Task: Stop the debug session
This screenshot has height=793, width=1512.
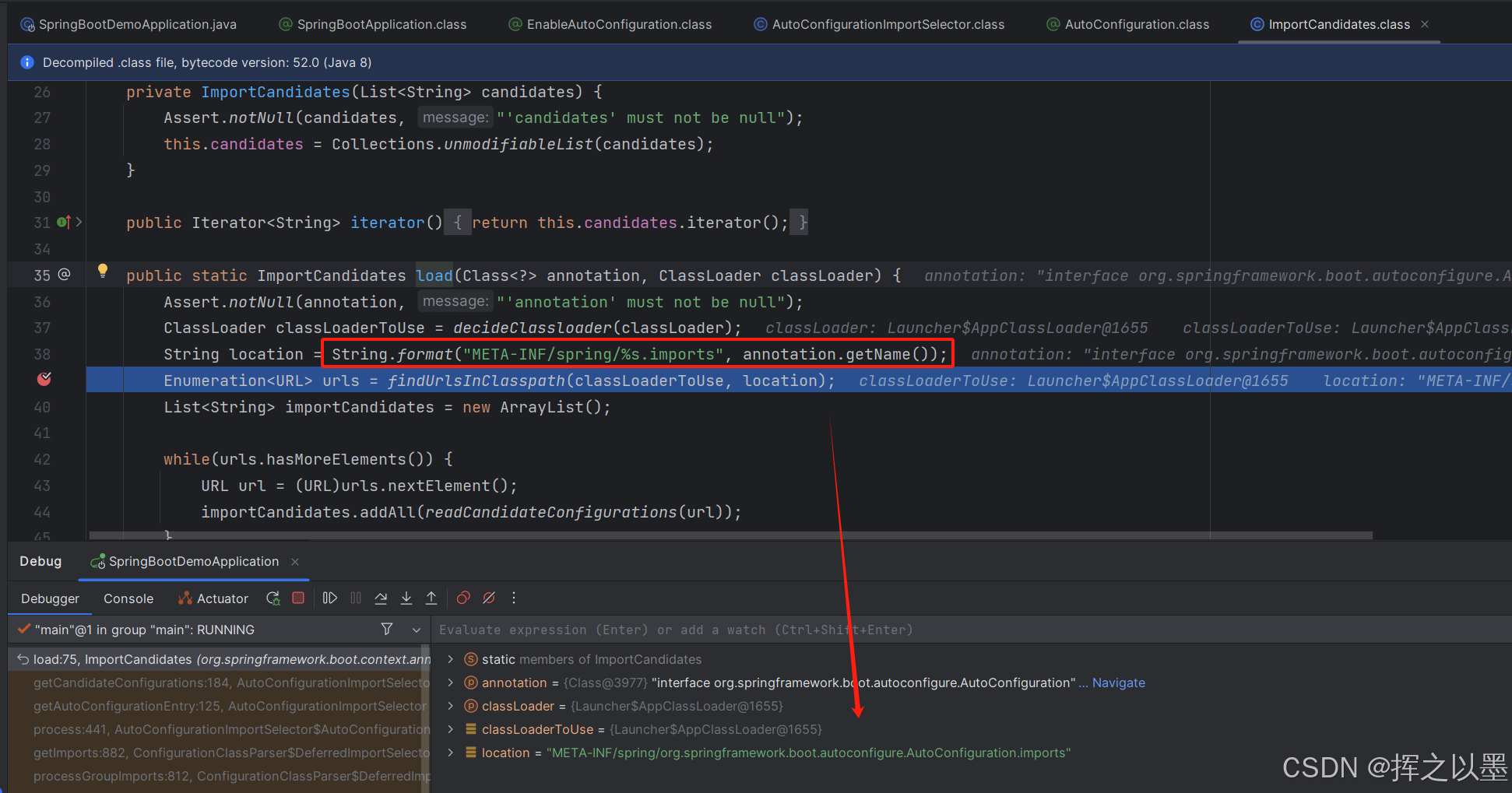Action: 298,598
